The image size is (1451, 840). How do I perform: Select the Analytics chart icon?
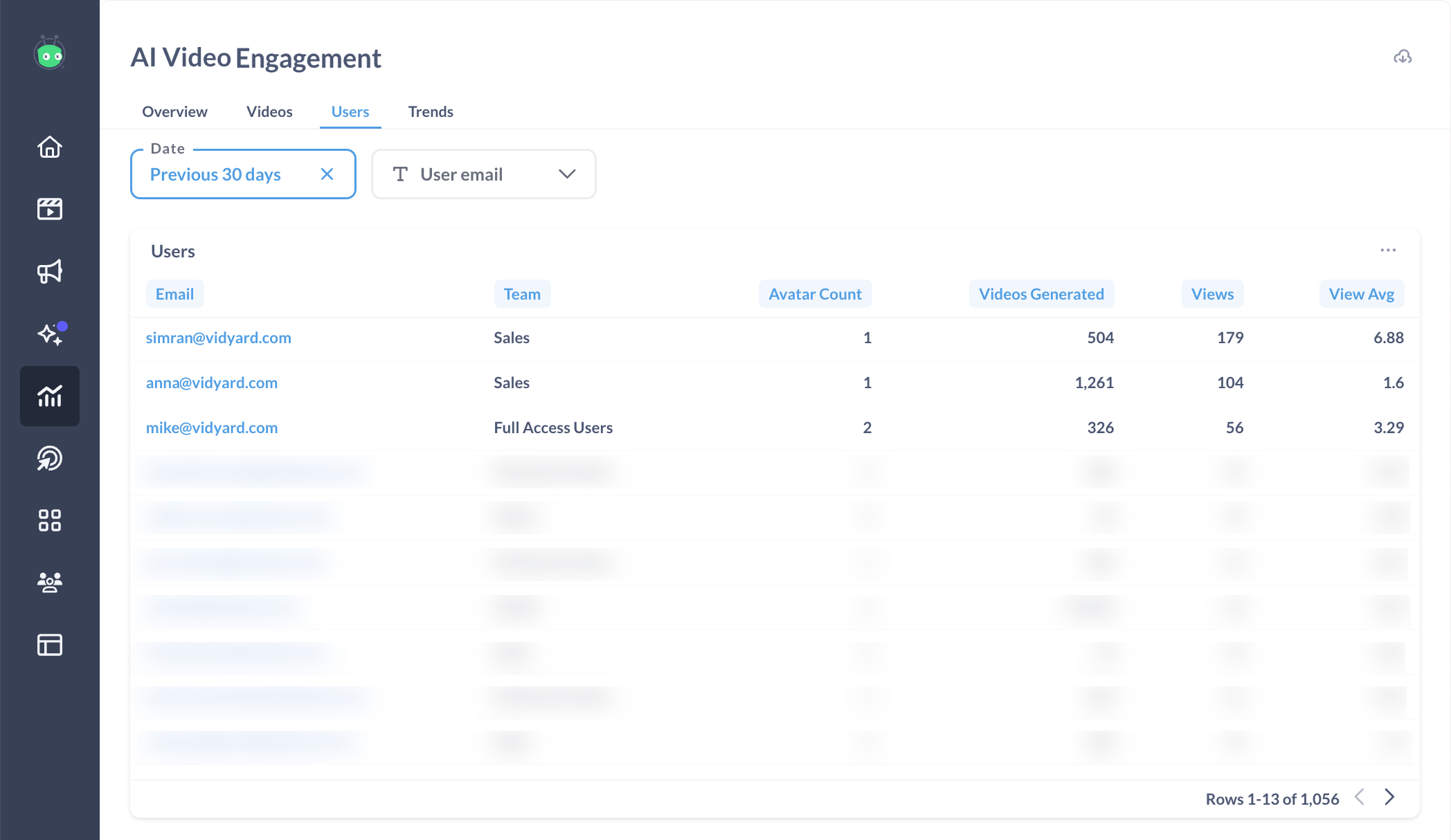pos(49,396)
